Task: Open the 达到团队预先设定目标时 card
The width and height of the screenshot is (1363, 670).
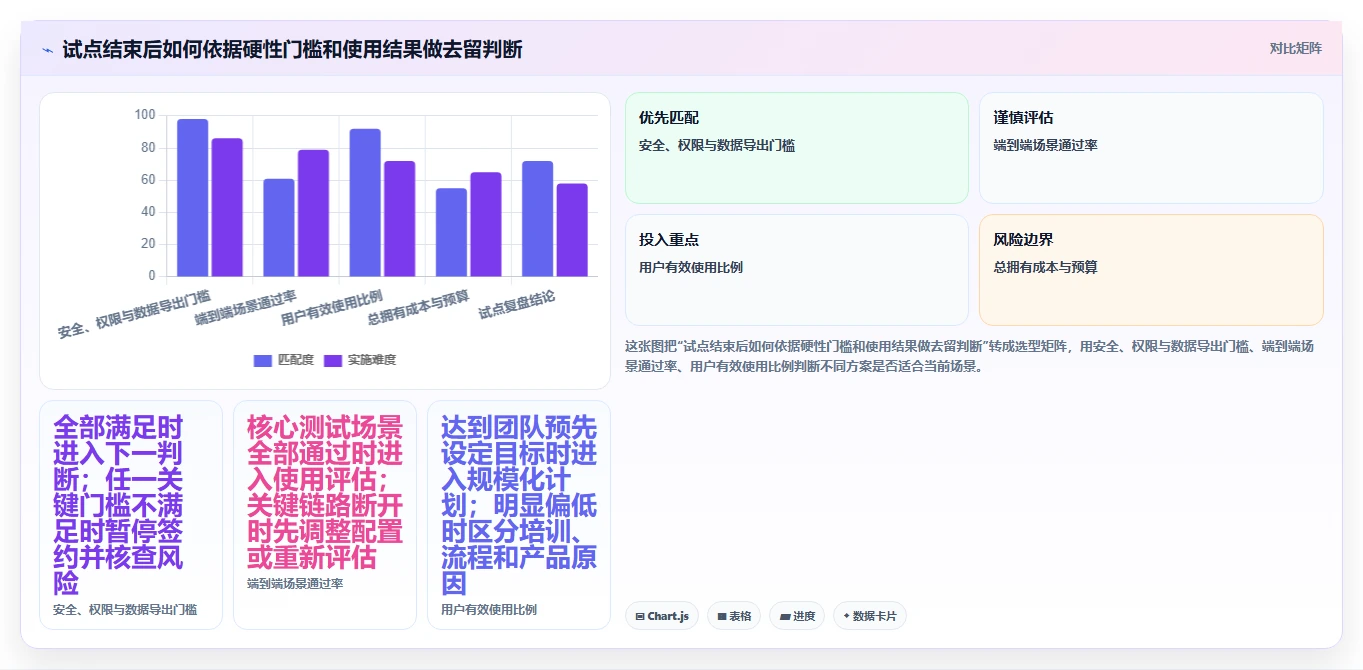Action: tap(519, 515)
